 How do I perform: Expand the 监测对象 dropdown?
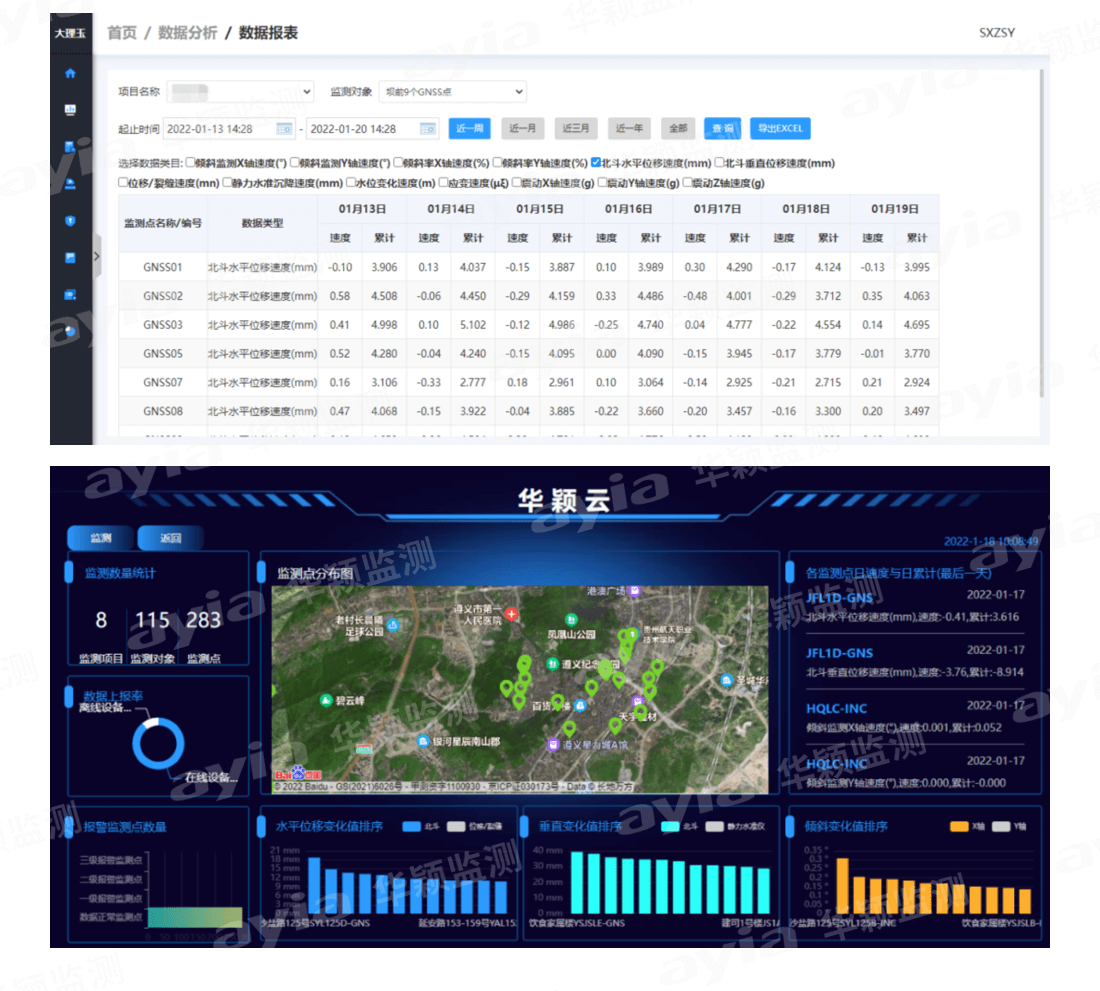[x=452, y=92]
